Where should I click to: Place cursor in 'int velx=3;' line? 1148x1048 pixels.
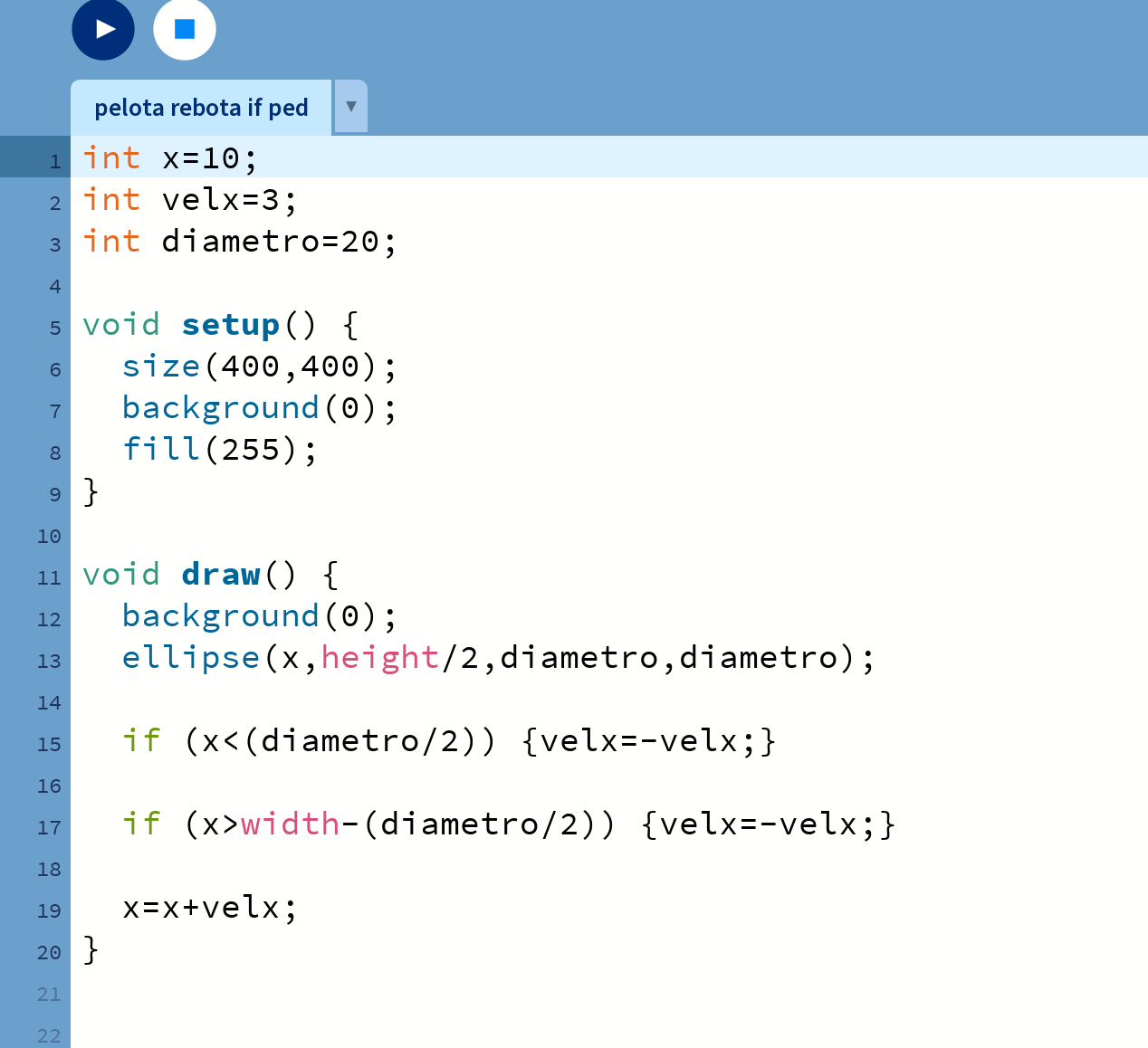(189, 200)
